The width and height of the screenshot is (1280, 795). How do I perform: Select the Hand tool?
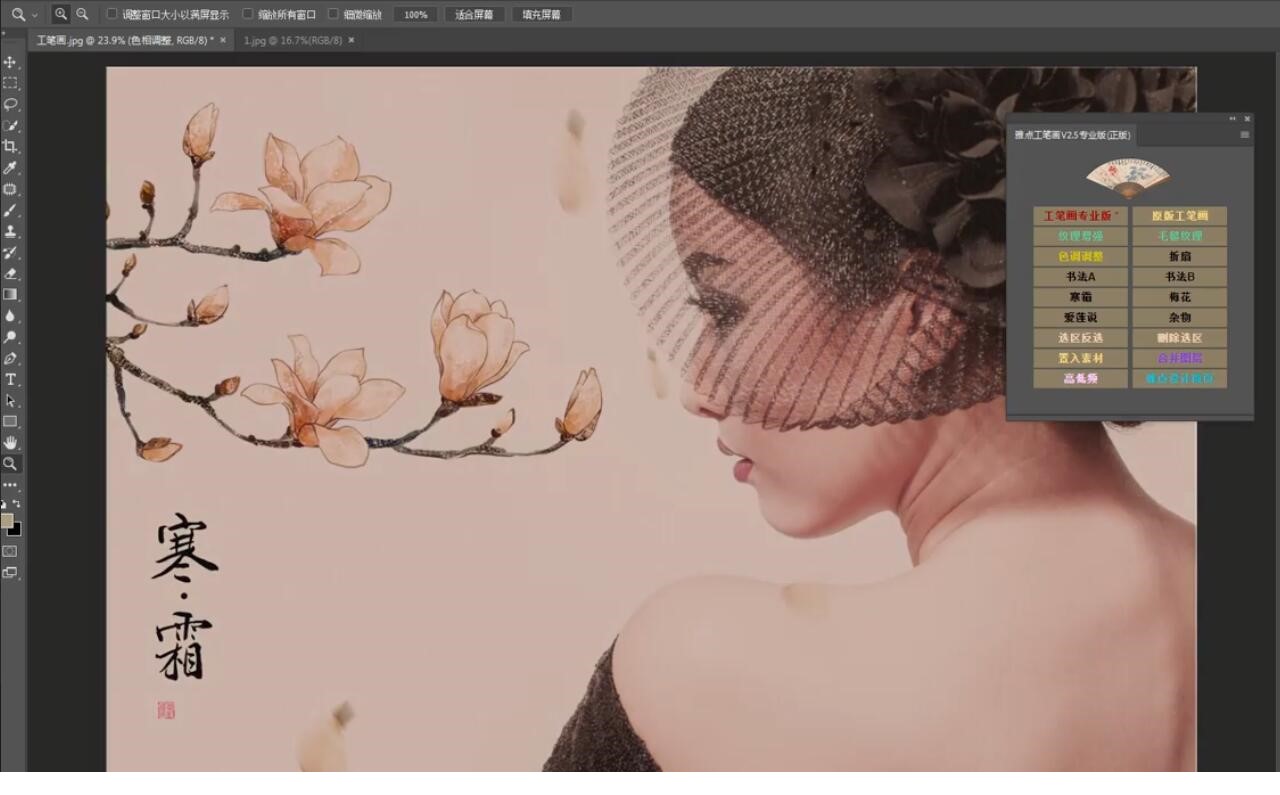tap(10, 442)
